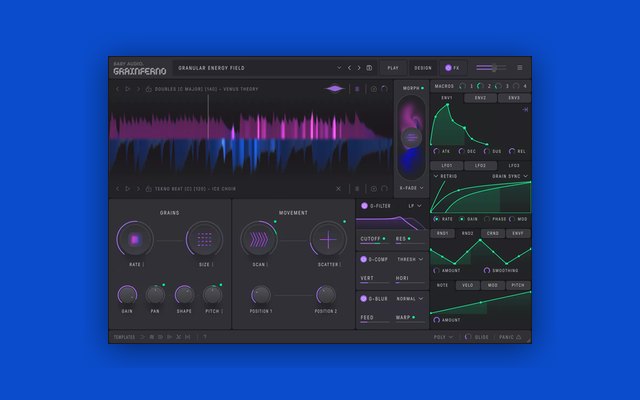
Task: Click the Morph pad handle
Action: click(x=411, y=138)
